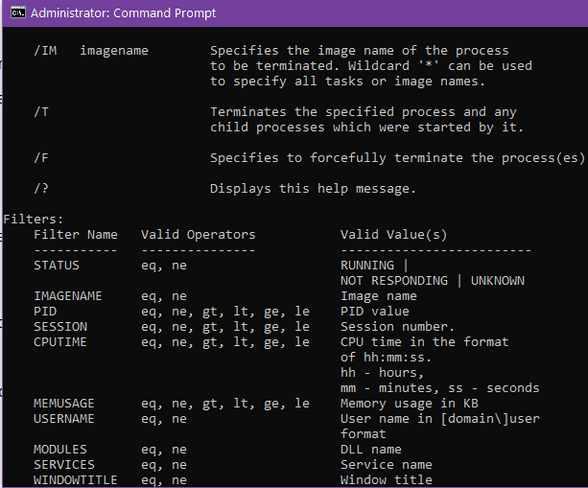Click the 'SERVICES' filter name
The height and width of the screenshot is (488, 588).
point(64,465)
